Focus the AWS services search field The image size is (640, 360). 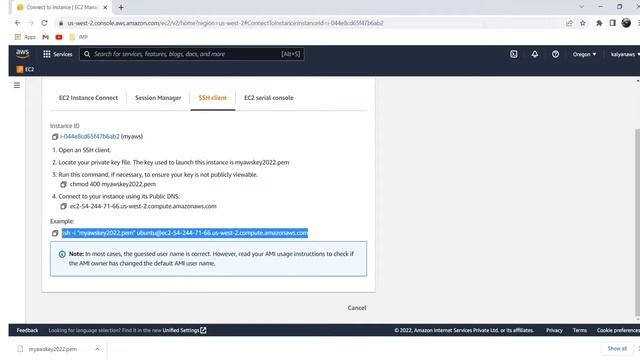tap(191, 54)
